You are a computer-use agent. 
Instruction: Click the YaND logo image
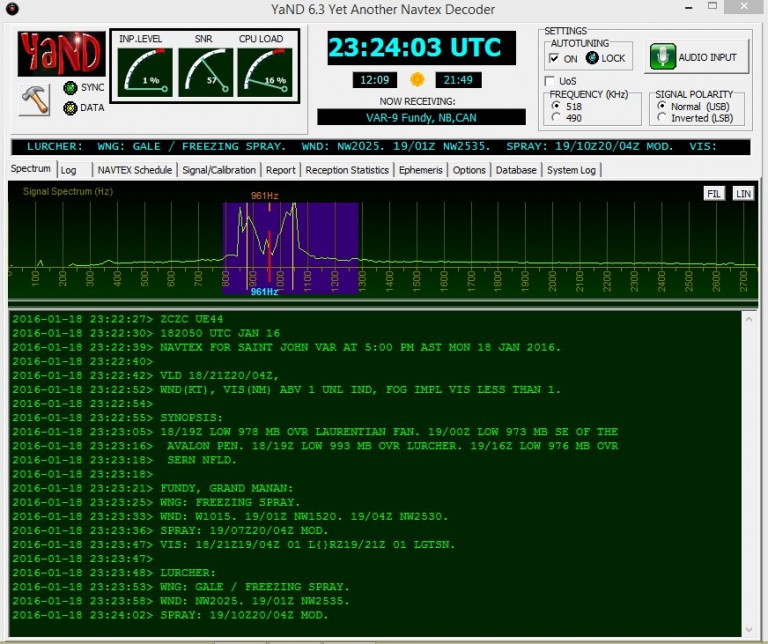60,54
